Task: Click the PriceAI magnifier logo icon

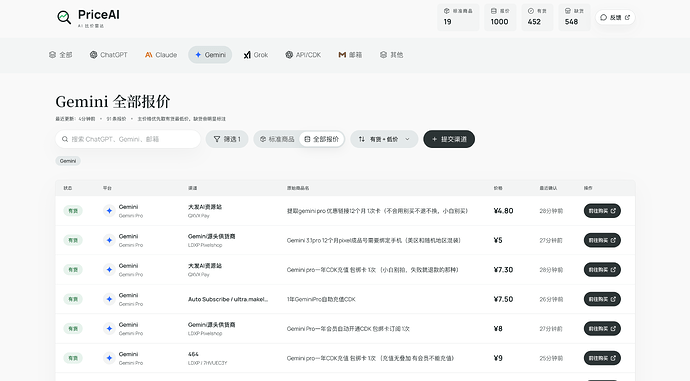Action: tap(64, 17)
